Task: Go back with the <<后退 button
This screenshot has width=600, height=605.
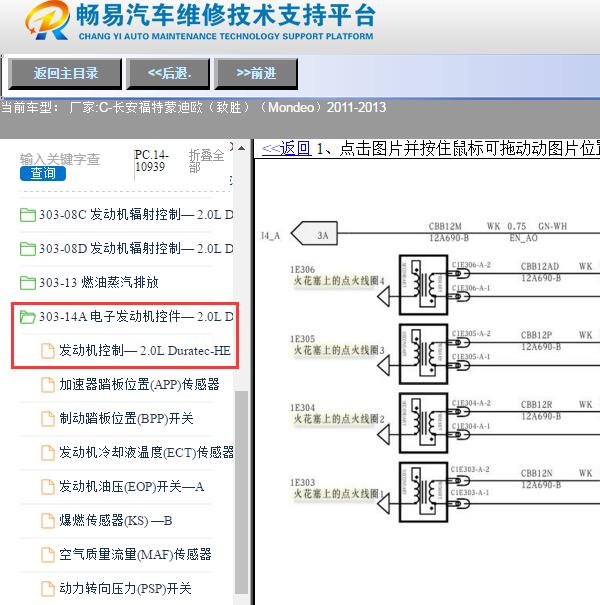Action: [x=169, y=73]
